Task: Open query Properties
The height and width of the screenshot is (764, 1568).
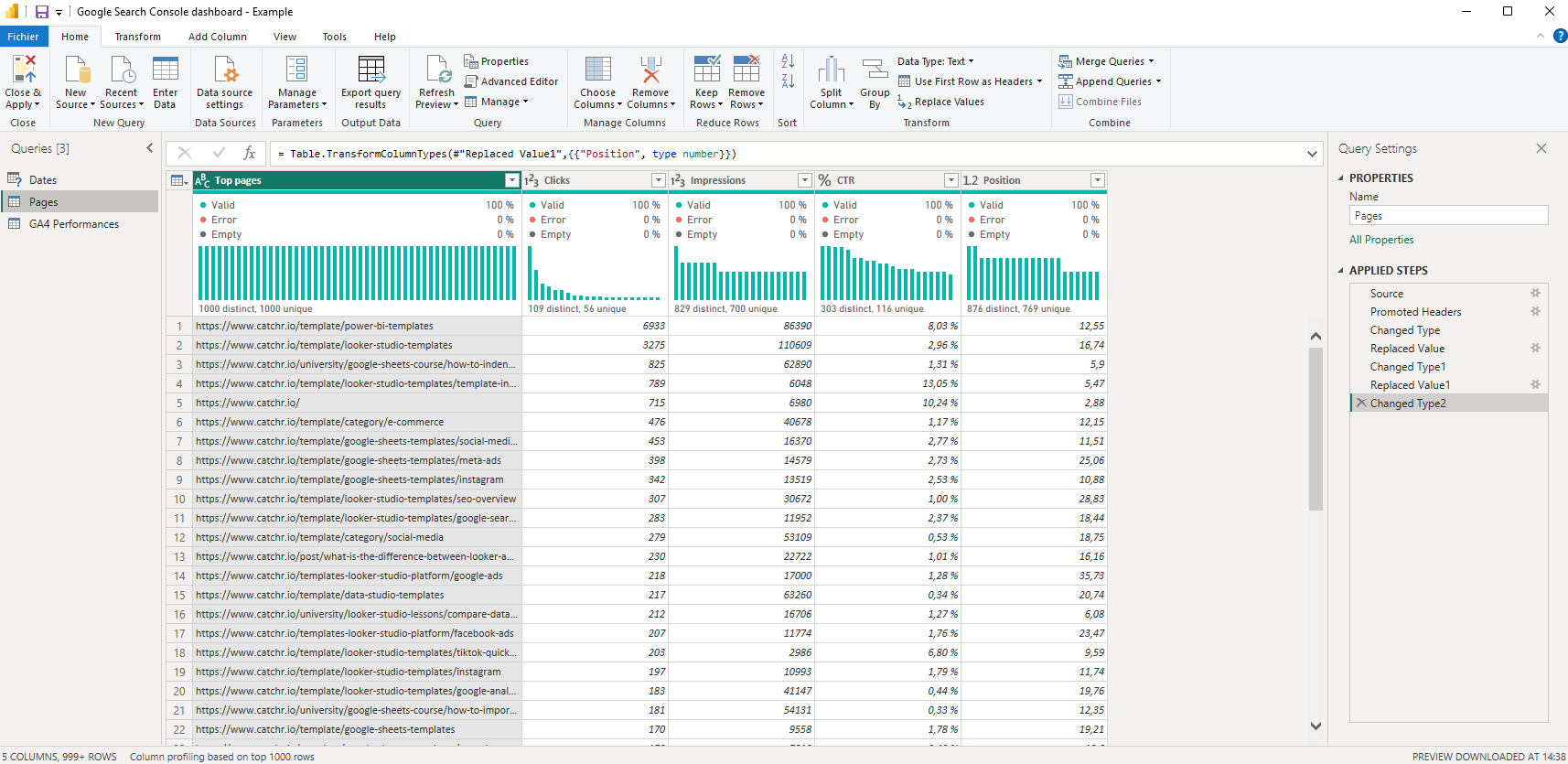Action: [496, 61]
